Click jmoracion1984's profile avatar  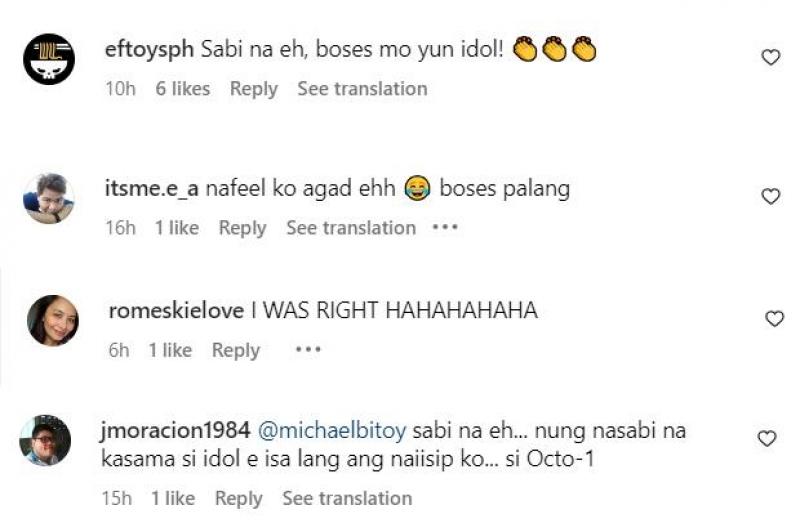tap(45, 440)
